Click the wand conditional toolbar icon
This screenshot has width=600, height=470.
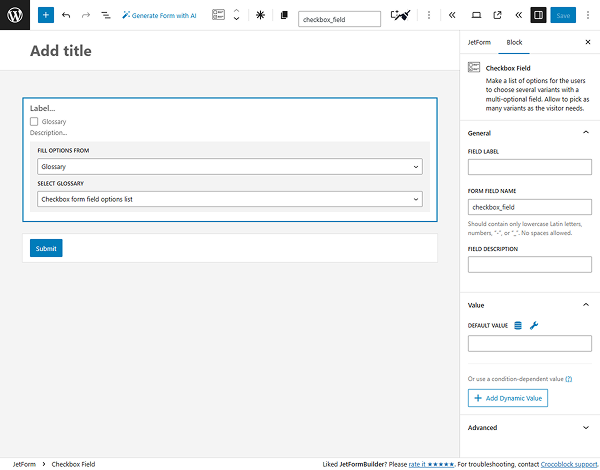click(x=400, y=15)
